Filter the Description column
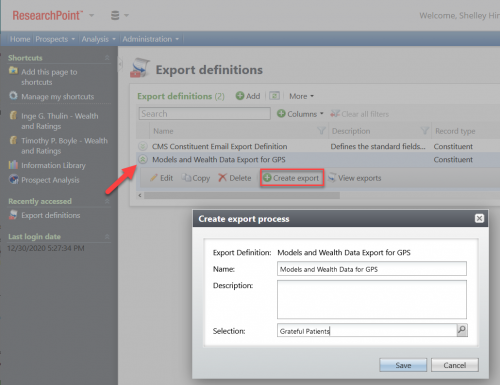500x385 pixels. tap(425, 131)
